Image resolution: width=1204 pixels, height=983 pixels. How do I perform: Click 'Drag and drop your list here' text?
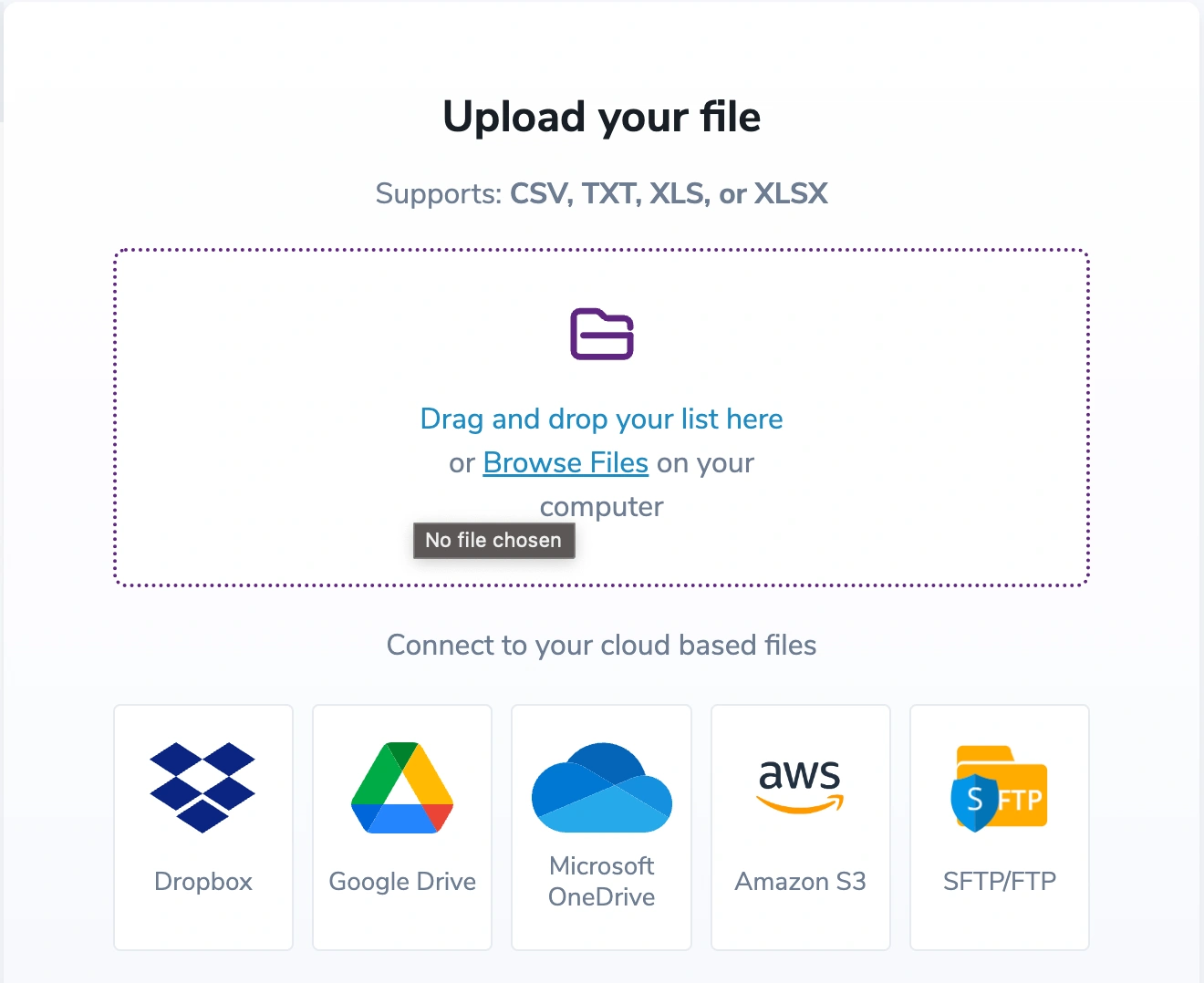(x=602, y=419)
